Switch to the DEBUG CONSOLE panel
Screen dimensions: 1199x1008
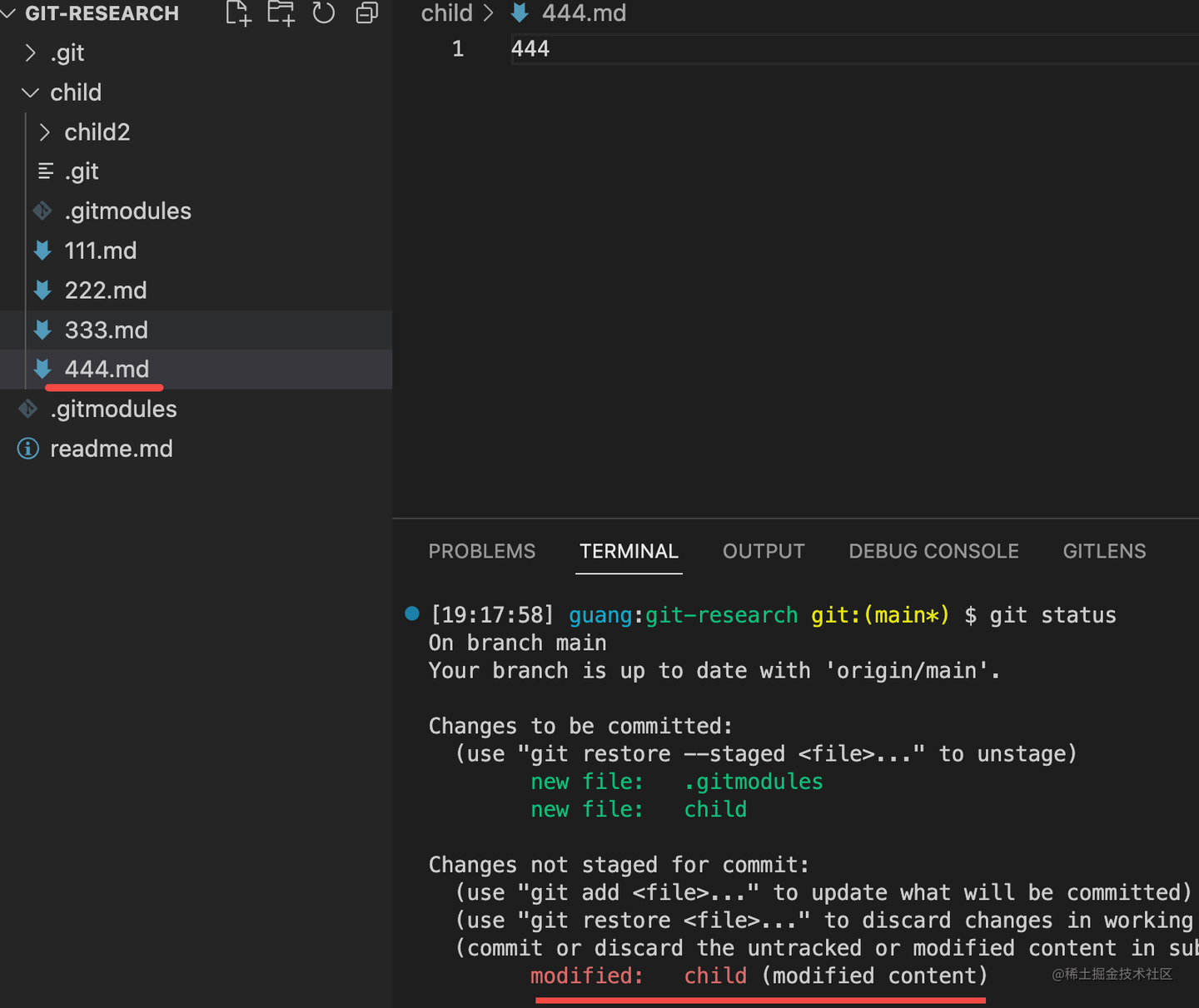pyautogui.click(x=933, y=551)
